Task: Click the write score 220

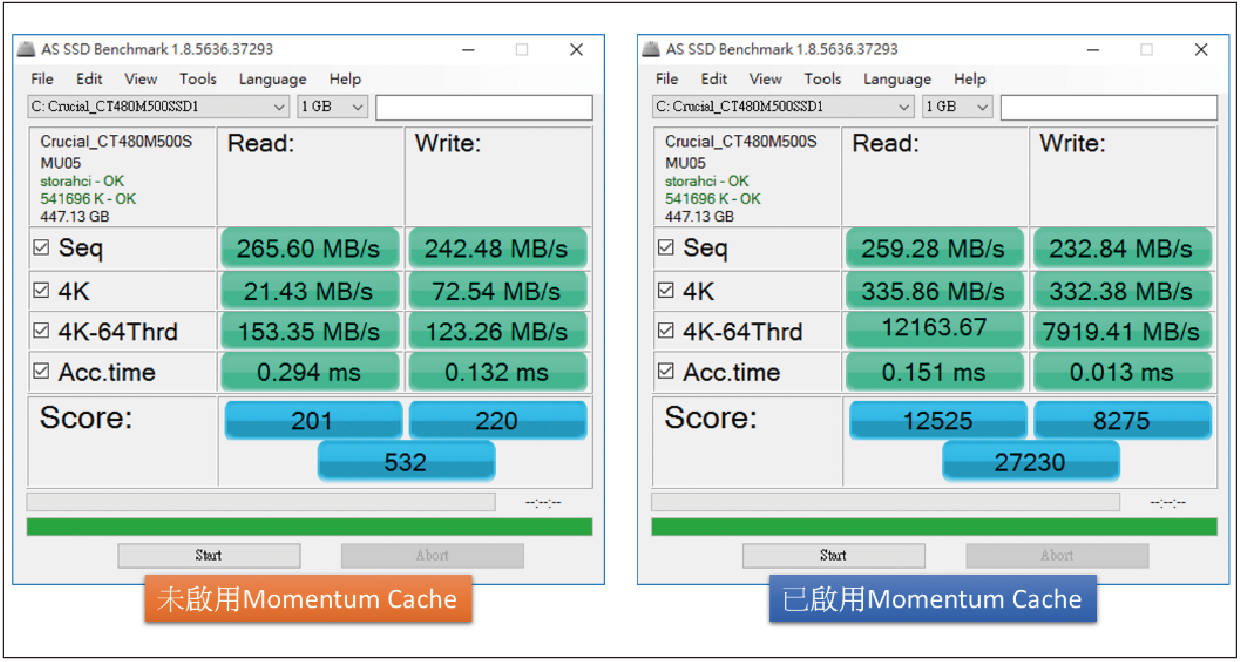Action: click(x=498, y=420)
